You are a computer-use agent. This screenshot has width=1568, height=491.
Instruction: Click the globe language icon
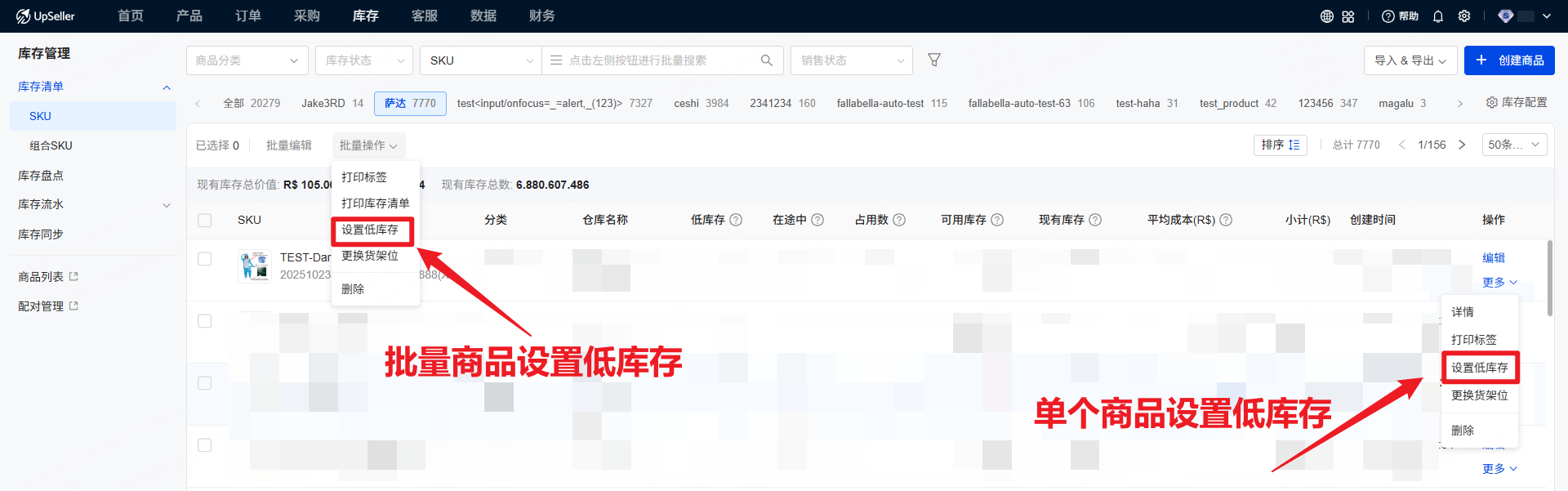point(1327,16)
